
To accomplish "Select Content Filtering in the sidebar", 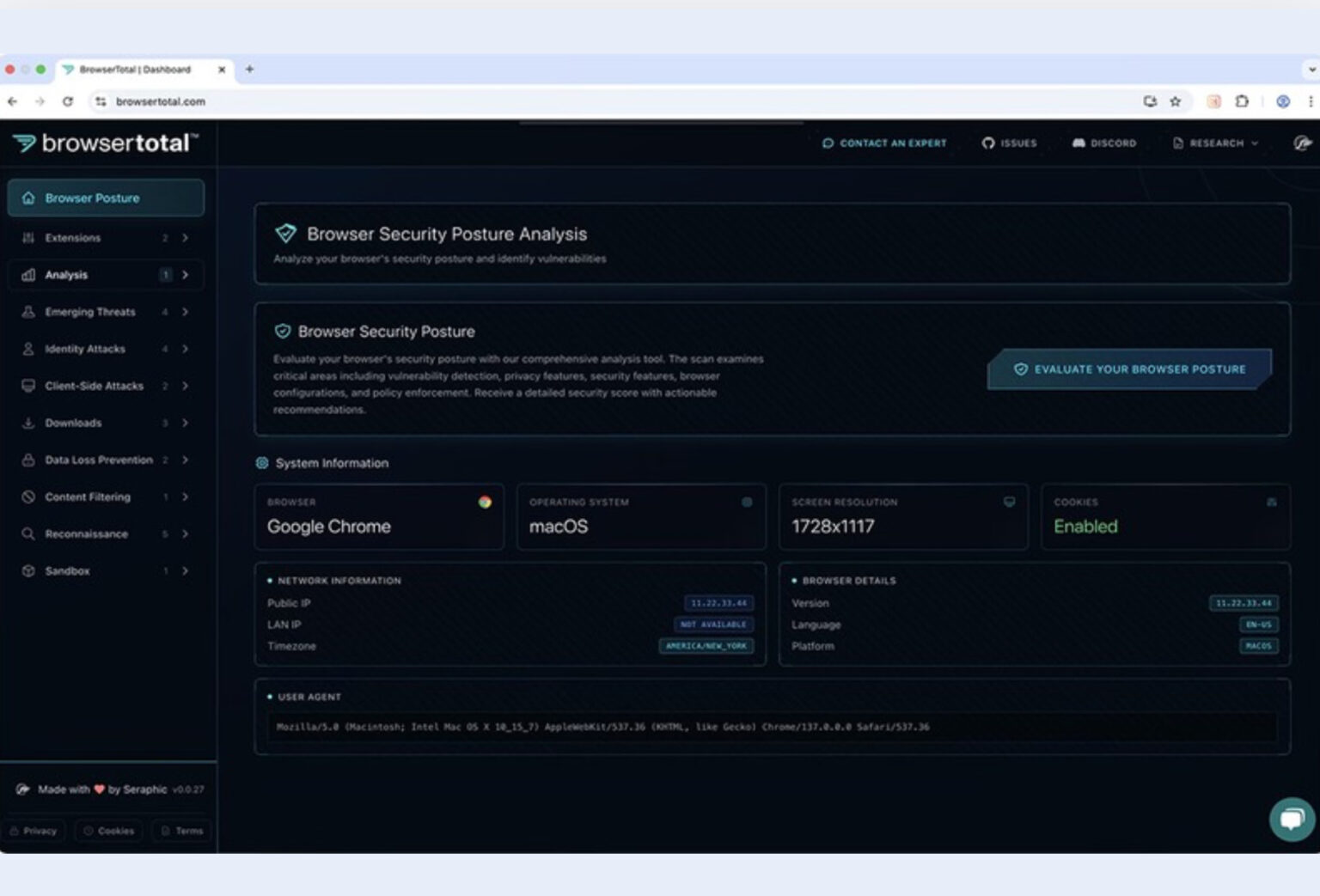I will (88, 497).
